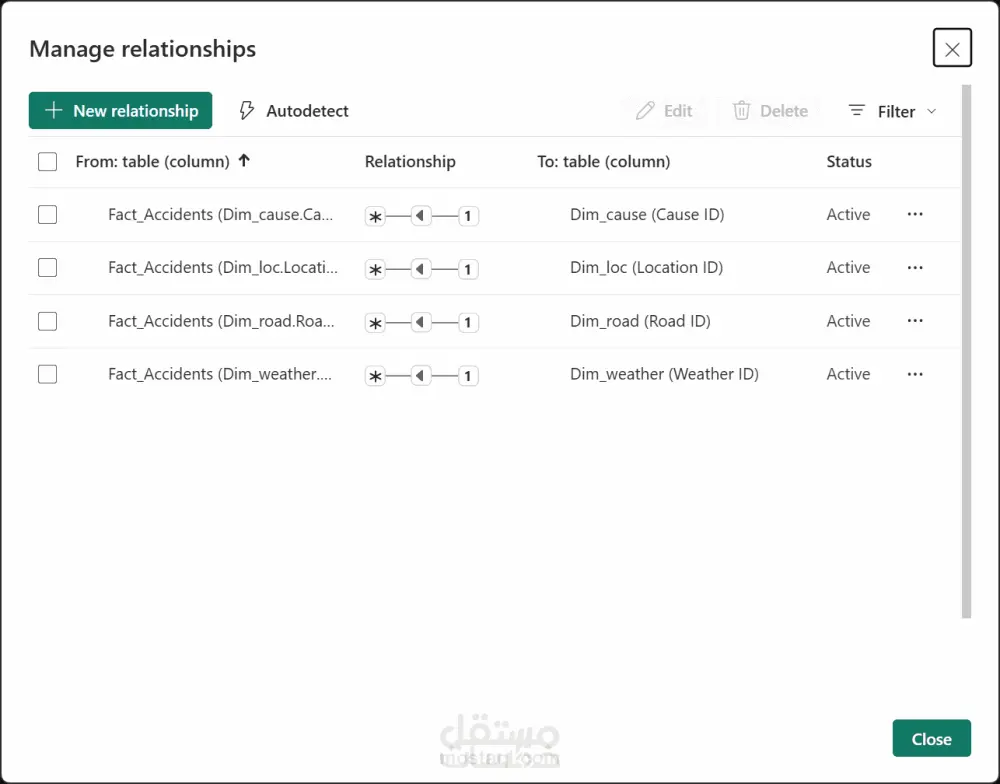This screenshot has width=1000, height=784.
Task: Click the Status column header
Action: pos(849,161)
